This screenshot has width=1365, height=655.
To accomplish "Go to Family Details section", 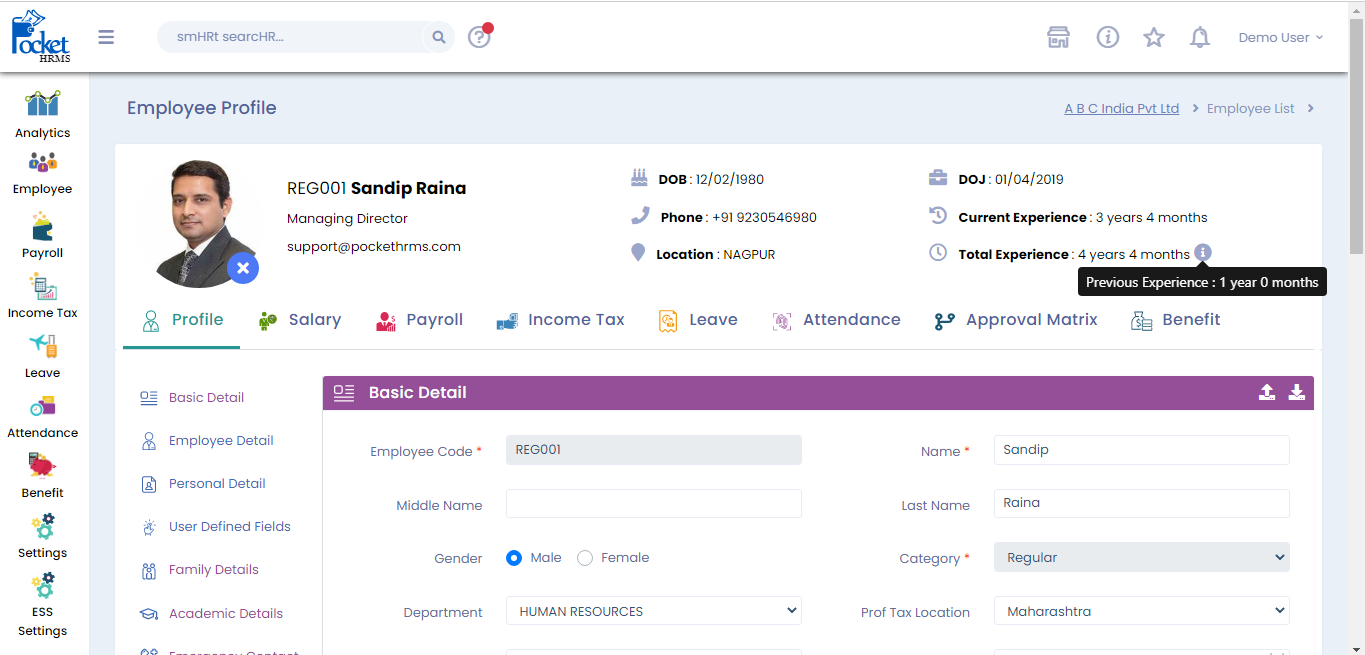I will click(x=213, y=570).
